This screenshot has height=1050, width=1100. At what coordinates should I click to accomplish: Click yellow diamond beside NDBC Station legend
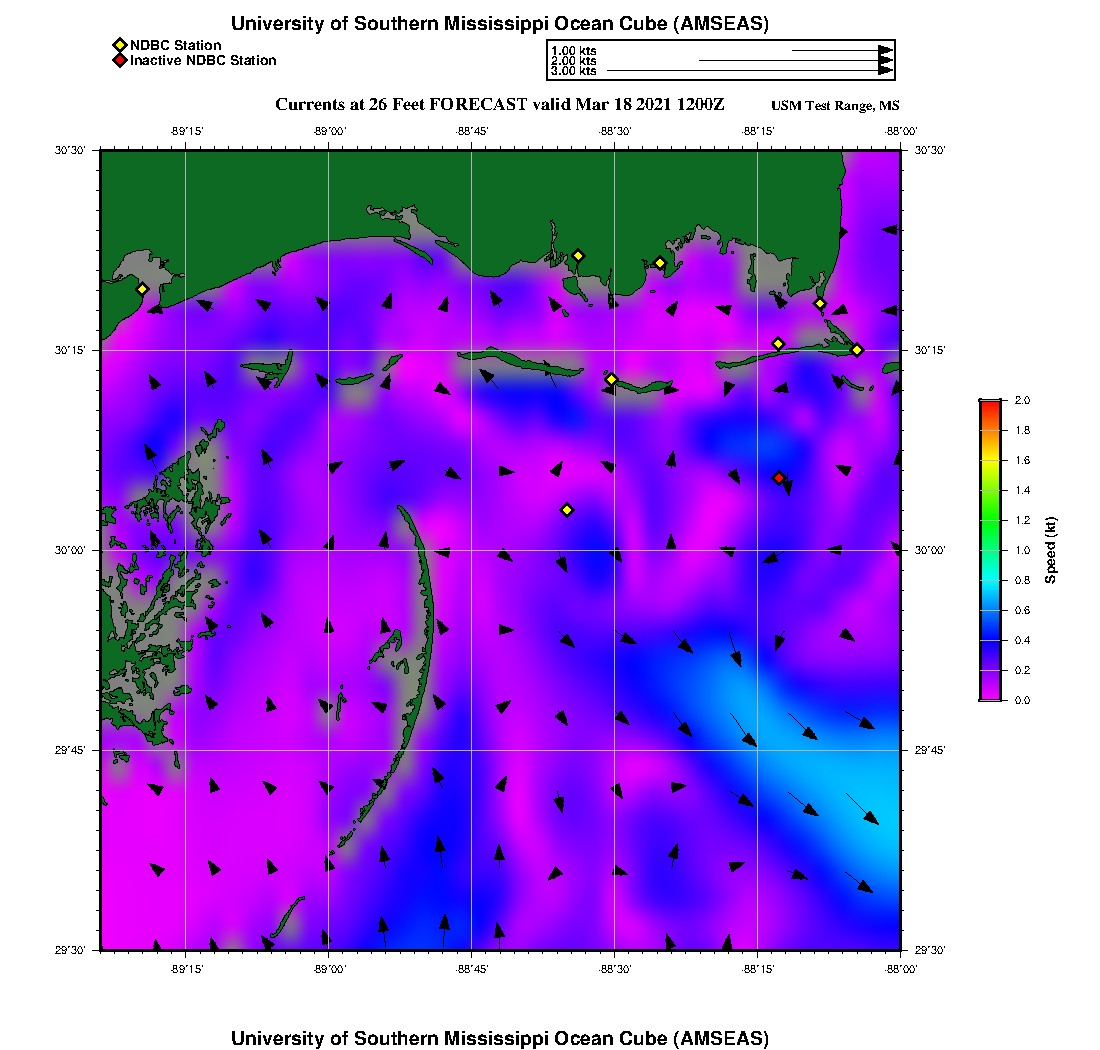(120, 45)
